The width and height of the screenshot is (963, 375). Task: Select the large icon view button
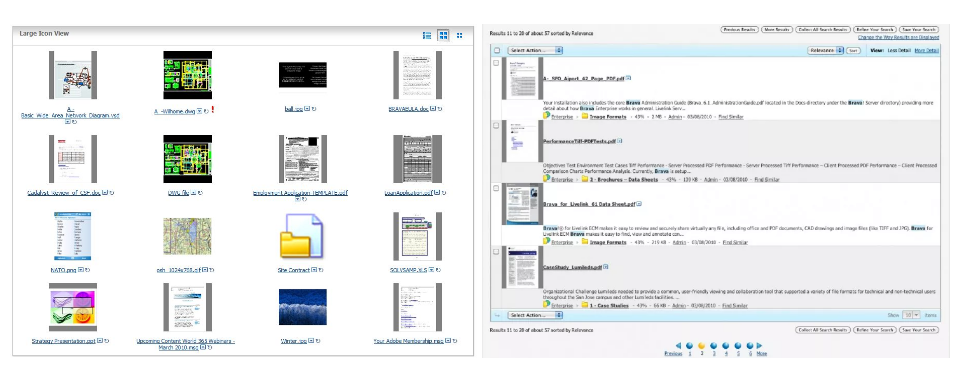click(443, 36)
